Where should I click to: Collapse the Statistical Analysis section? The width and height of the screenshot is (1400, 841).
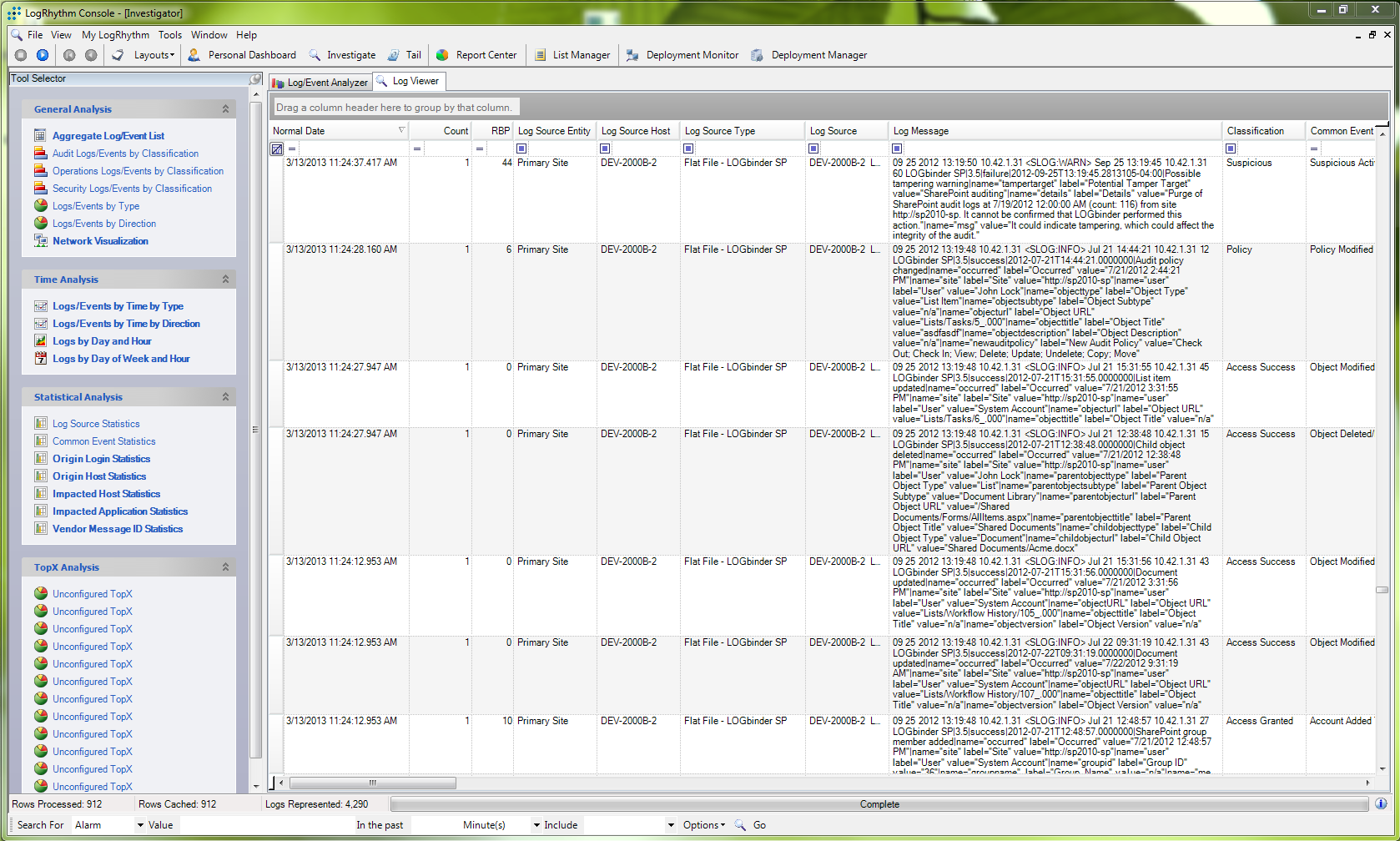(x=225, y=397)
